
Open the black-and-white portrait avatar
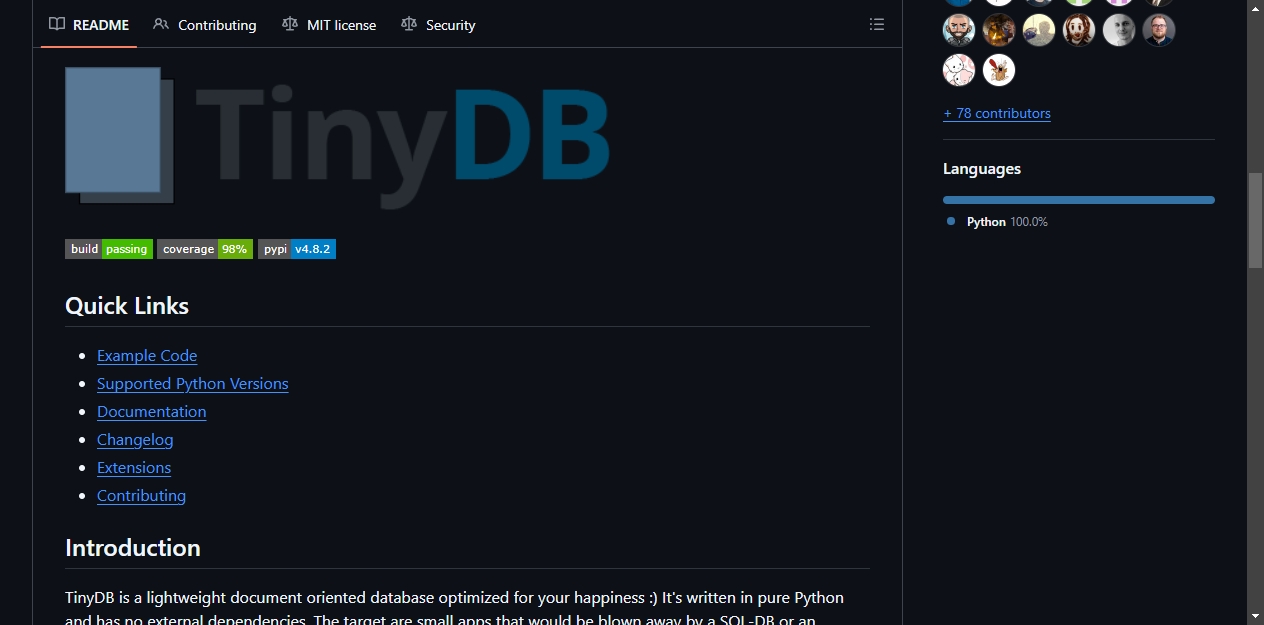pyautogui.click(x=1119, y=30)
